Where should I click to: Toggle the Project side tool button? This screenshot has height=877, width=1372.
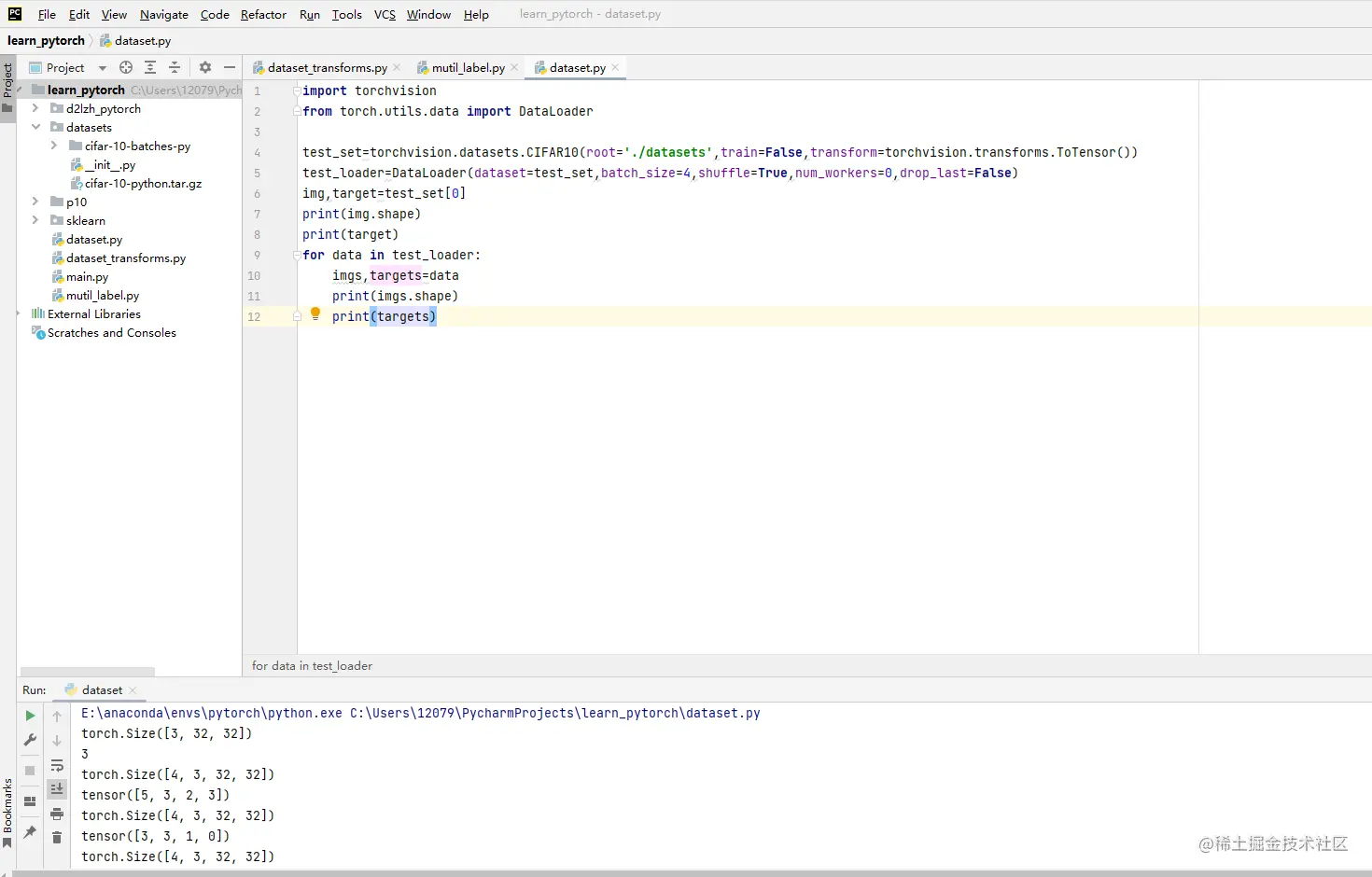pyautogui.click(x=7, y=88)
